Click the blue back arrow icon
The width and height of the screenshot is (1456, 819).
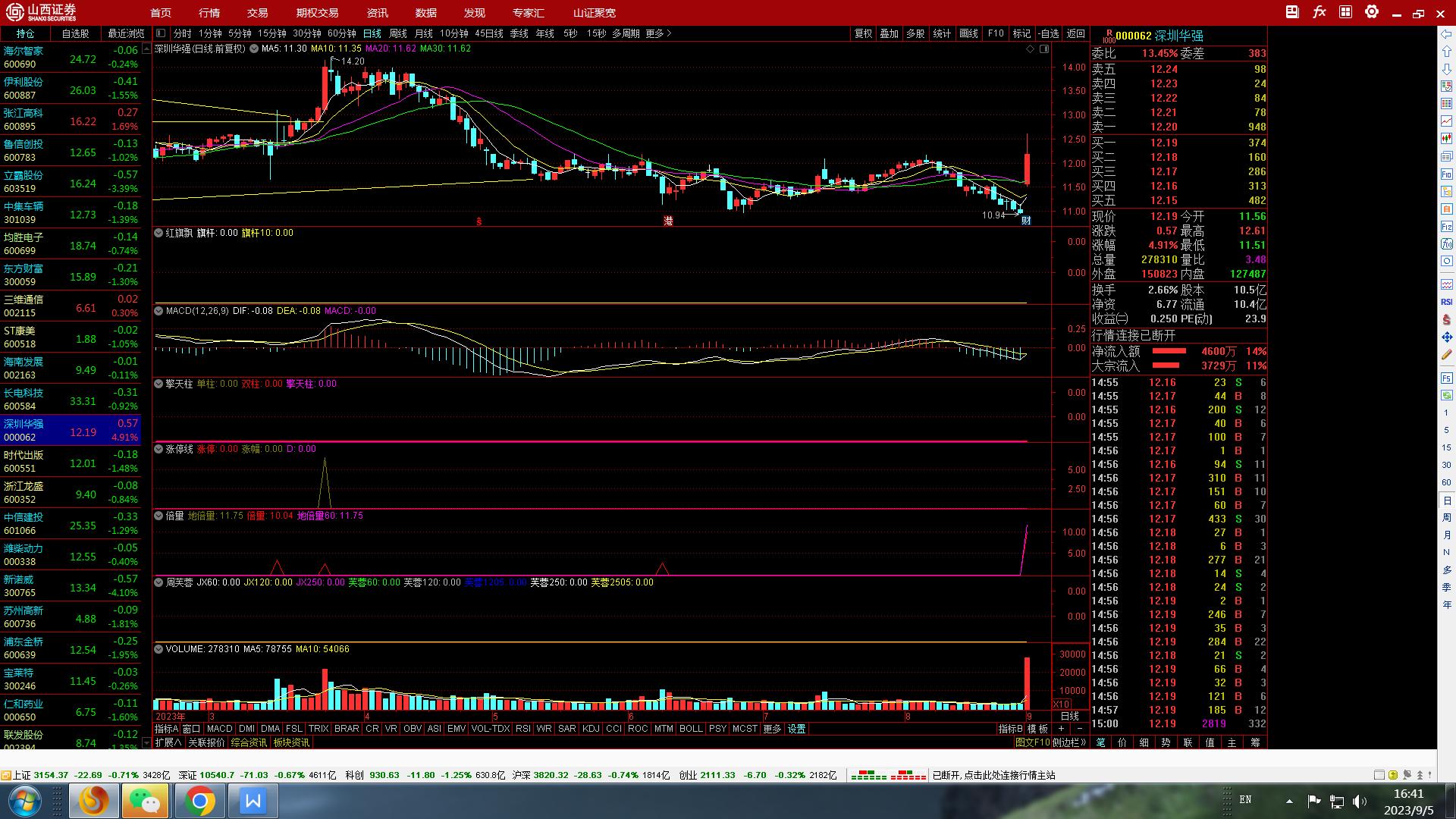point(1446,34)
